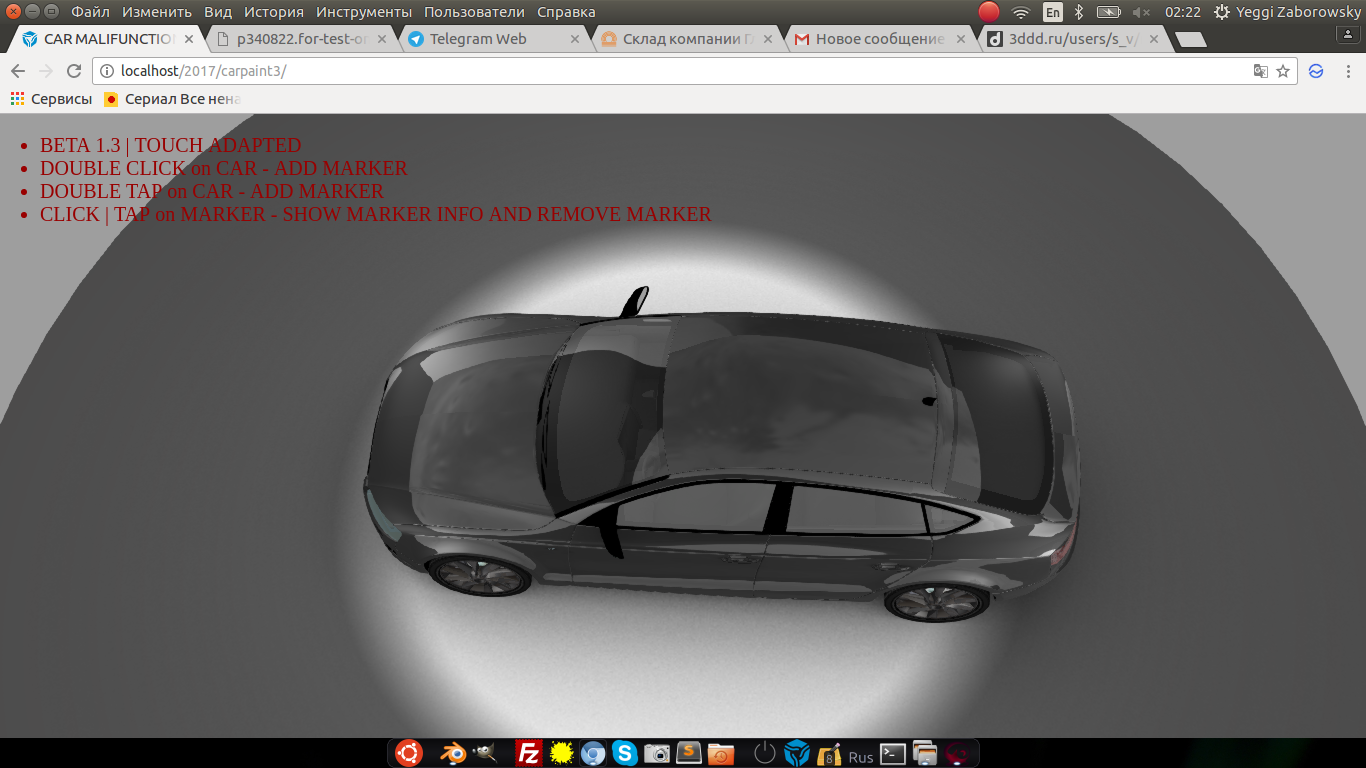Image resolution: width=1366 pixels, height=768 pixels.
Task: Open the Сервисы apps bookmark
Action: click(51, 99)
